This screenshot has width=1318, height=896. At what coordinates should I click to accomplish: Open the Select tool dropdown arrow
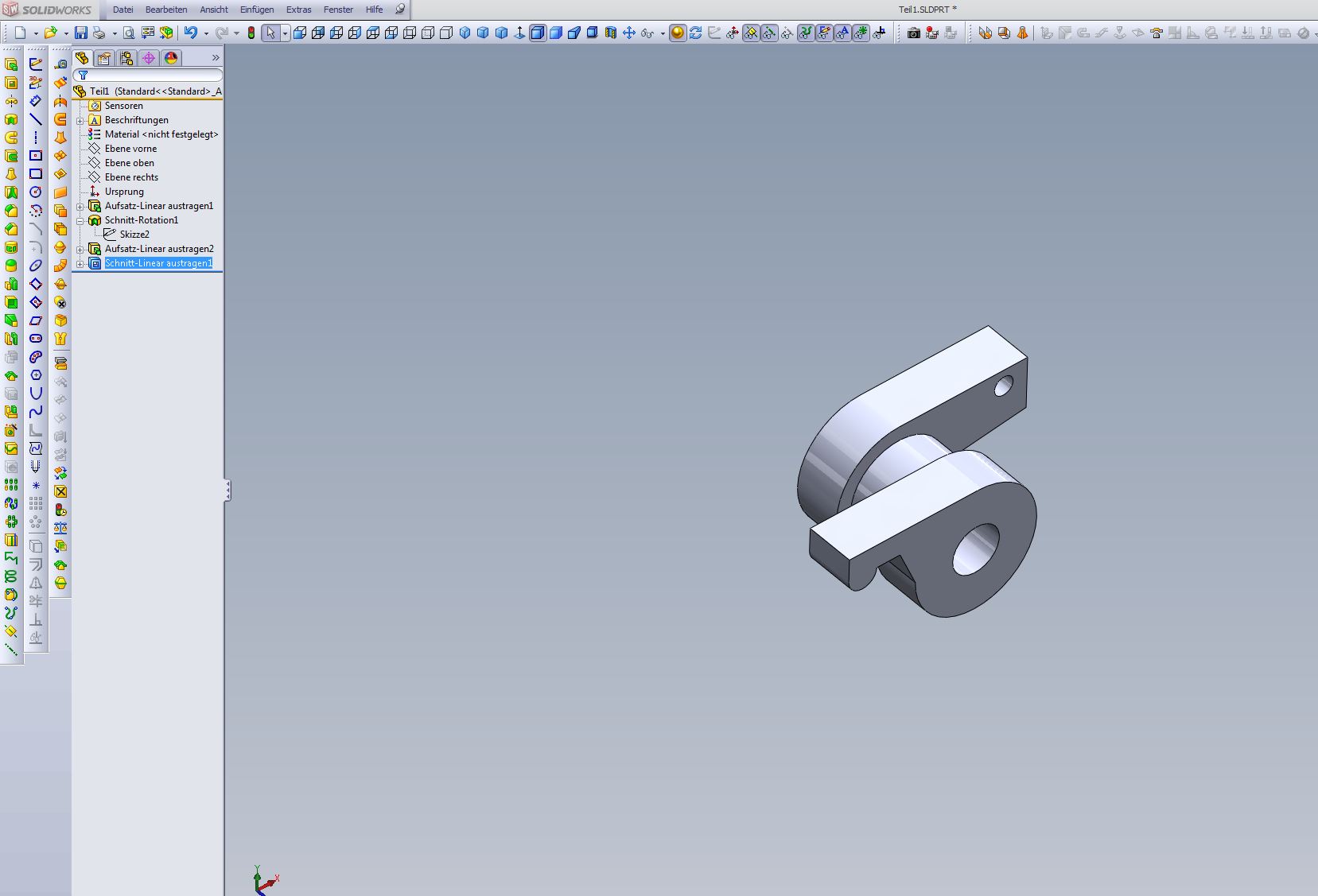click(285, 33)
